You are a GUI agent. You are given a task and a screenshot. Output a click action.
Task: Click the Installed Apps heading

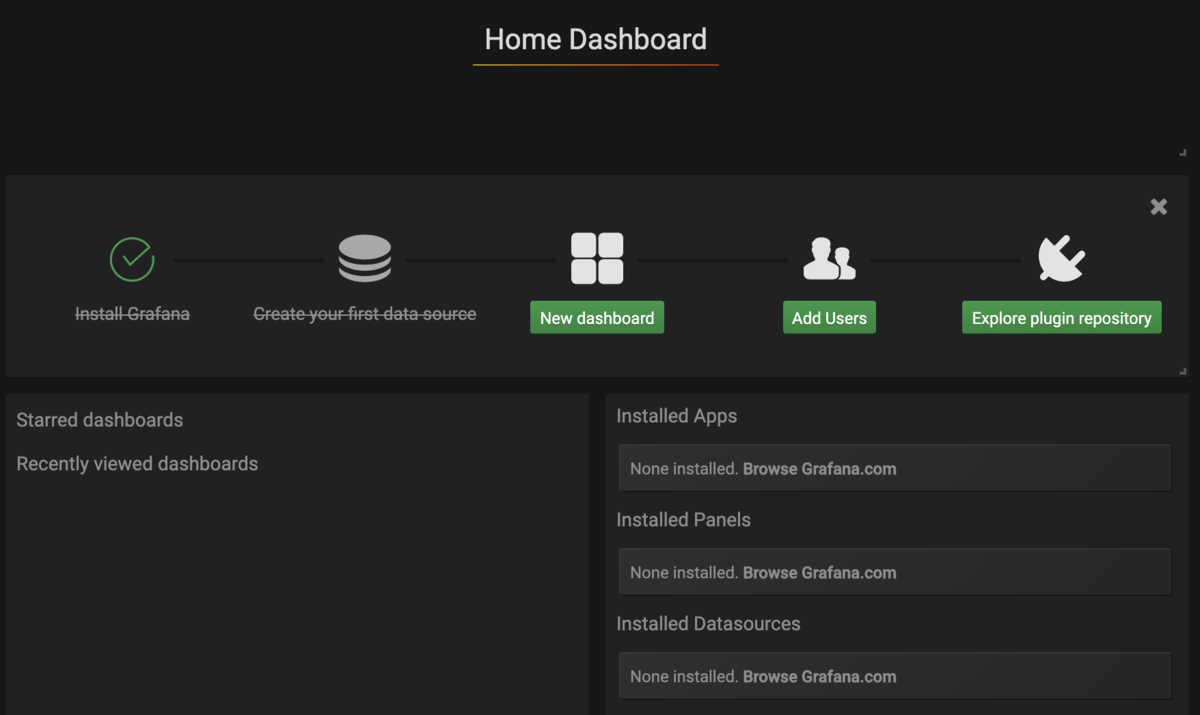point(677,416)
